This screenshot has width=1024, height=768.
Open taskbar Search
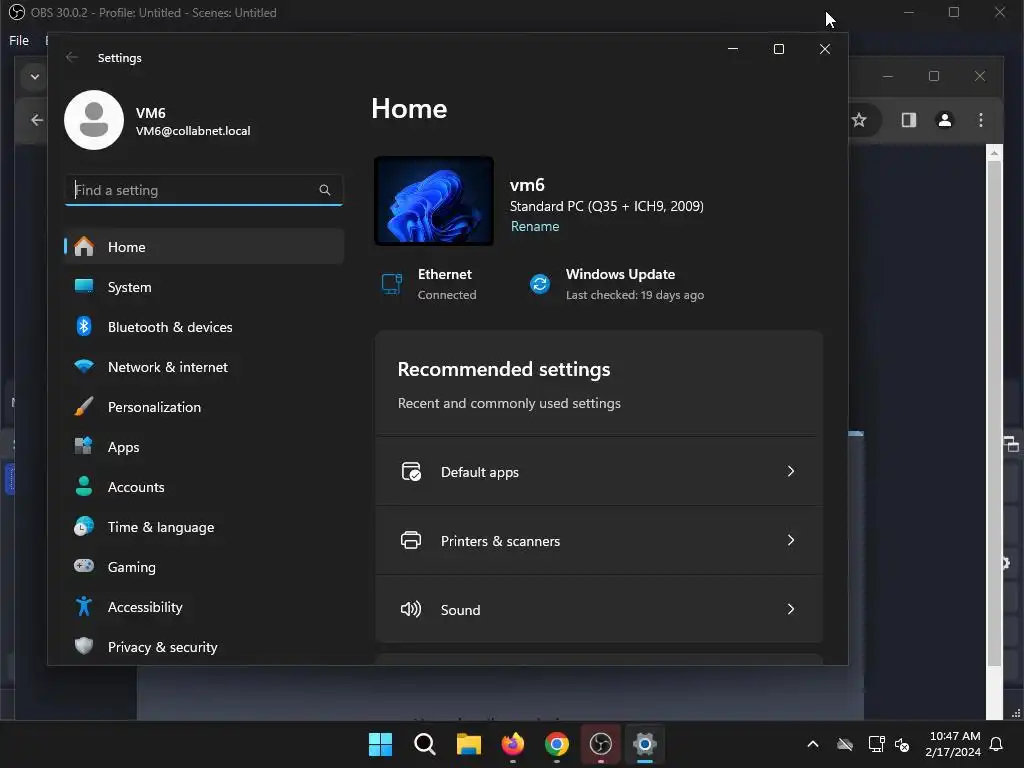click(x=424, y=744)
